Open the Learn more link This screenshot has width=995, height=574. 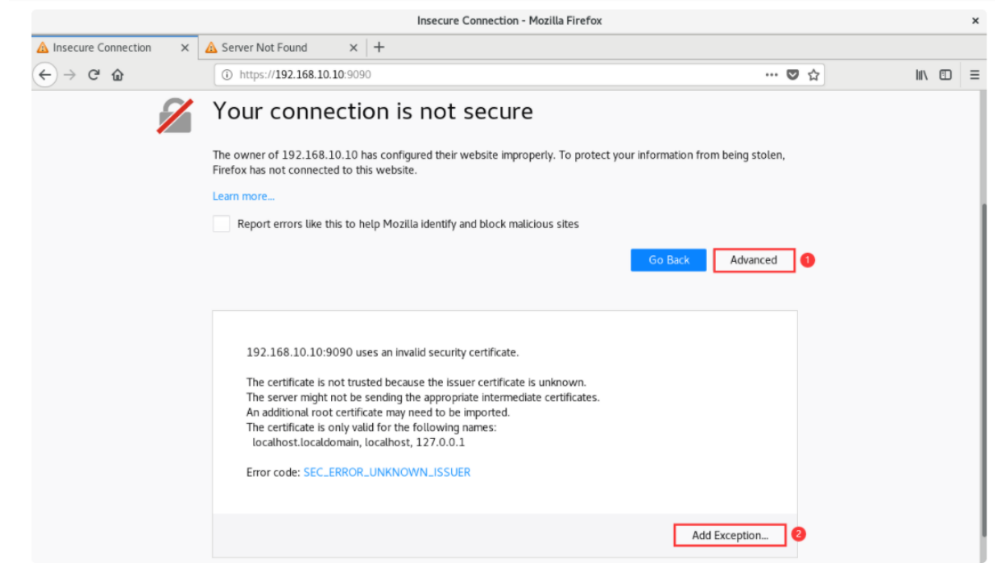(244, 197)
